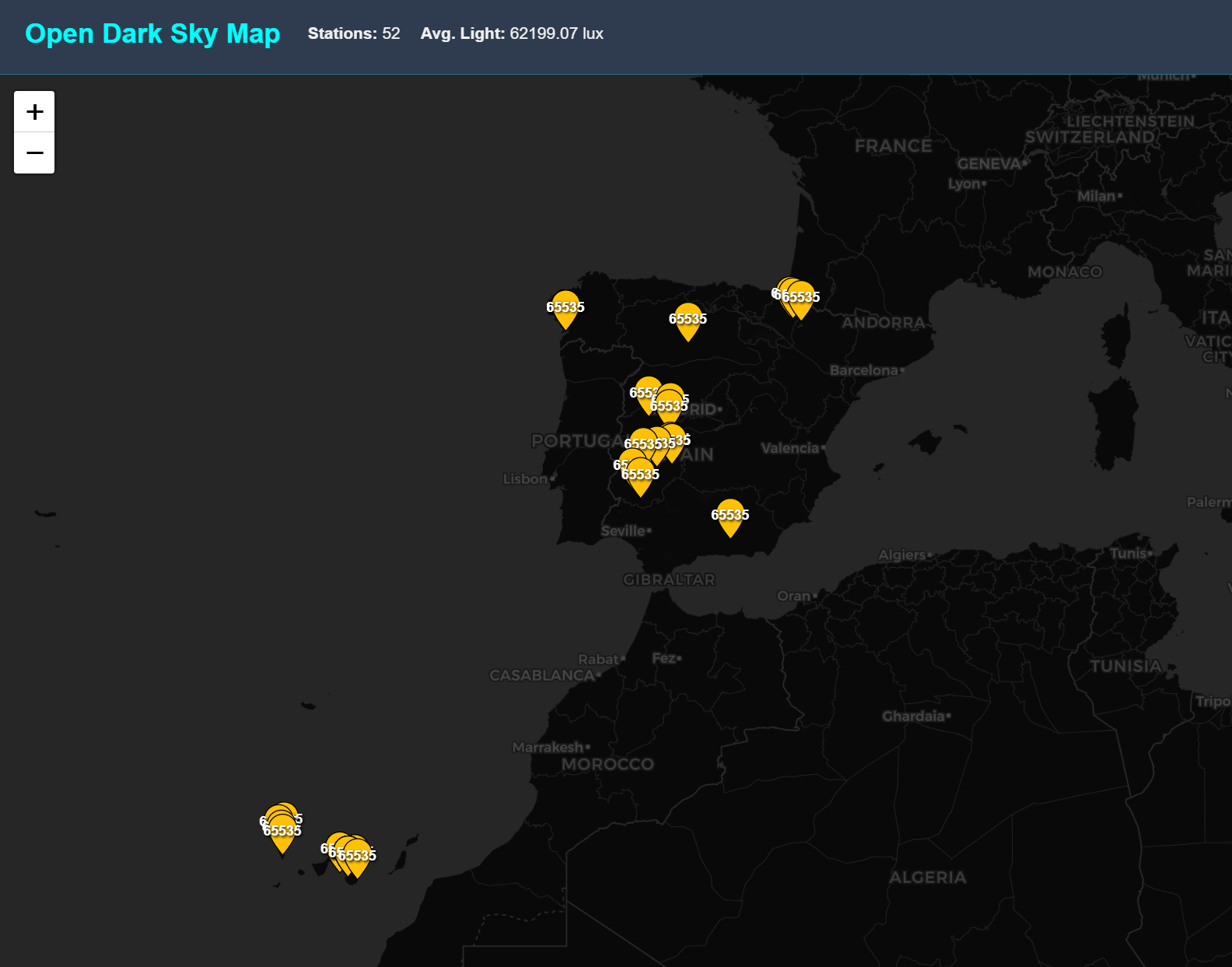The height and width of the screenshot is (967, 1232).
Task: Click the GENEVA city label
Action: click(989, 163)
